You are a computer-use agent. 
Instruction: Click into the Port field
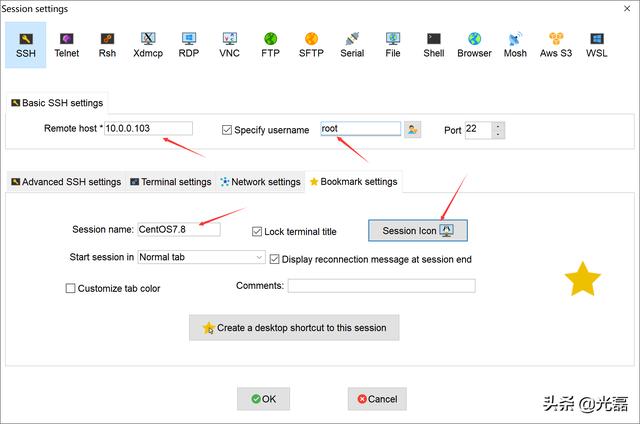478,130
